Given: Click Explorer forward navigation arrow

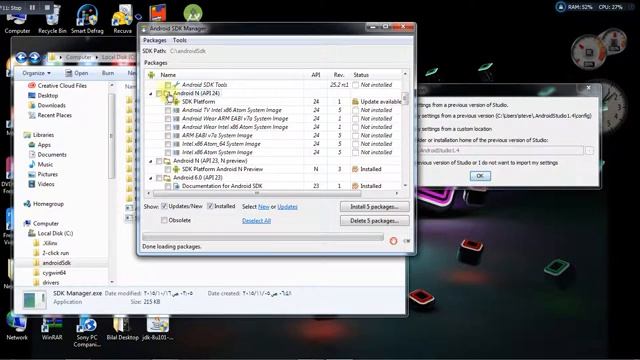Looking at the screenshot, I should point(35,57).
